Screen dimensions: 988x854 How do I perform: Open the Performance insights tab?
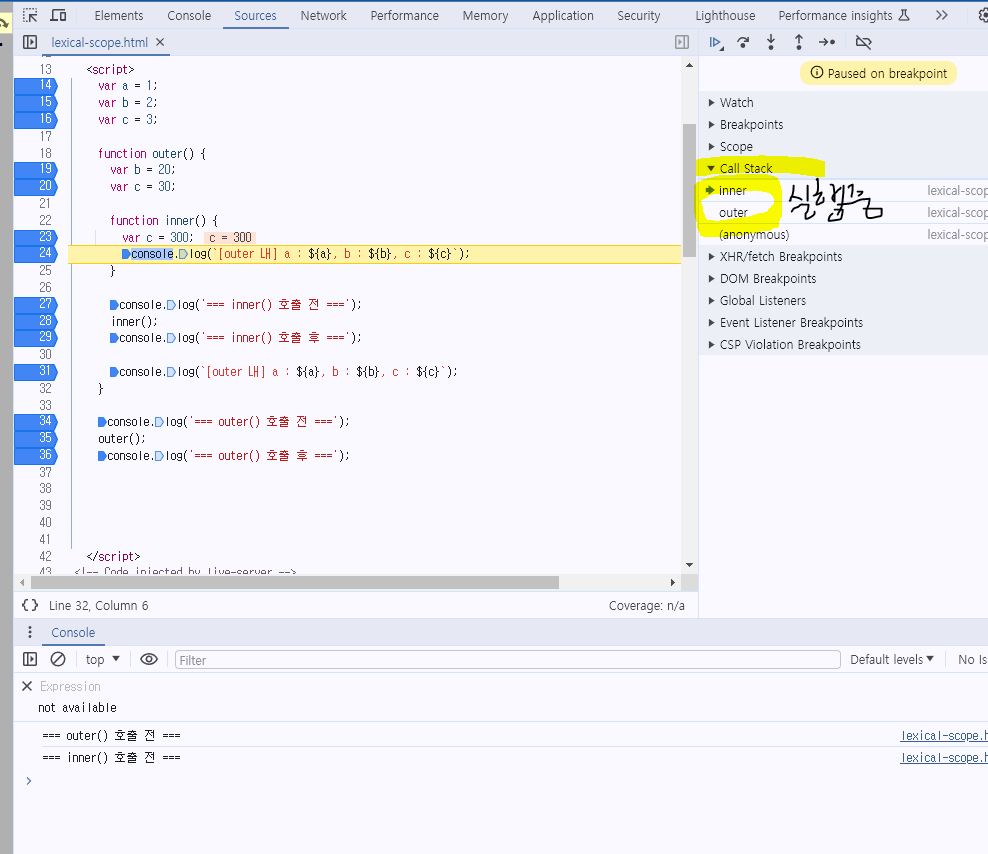(844, 15)
